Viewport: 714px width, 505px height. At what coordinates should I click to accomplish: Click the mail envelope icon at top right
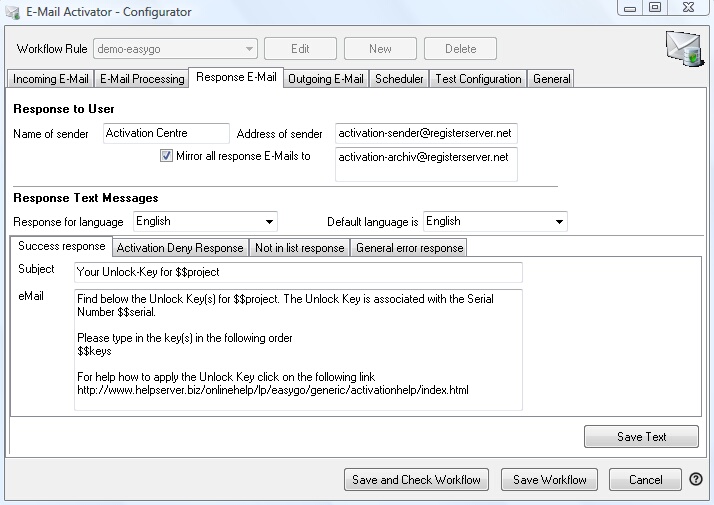click(683, 49)
